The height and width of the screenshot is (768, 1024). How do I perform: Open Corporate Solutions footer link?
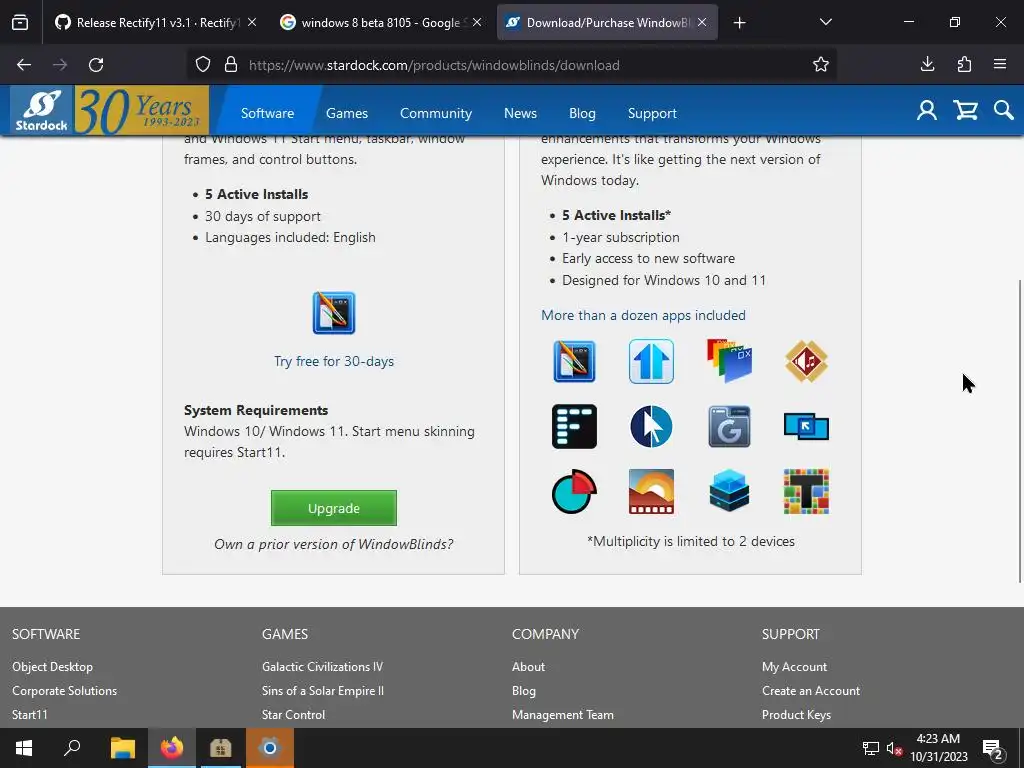pos(64,690)
